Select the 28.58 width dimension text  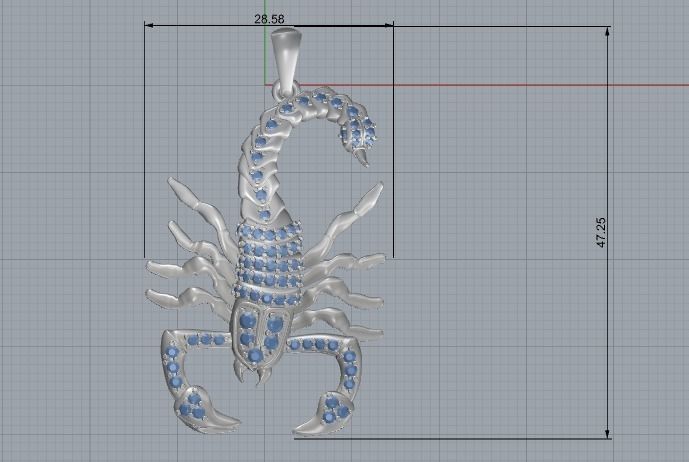click(269, 19)
